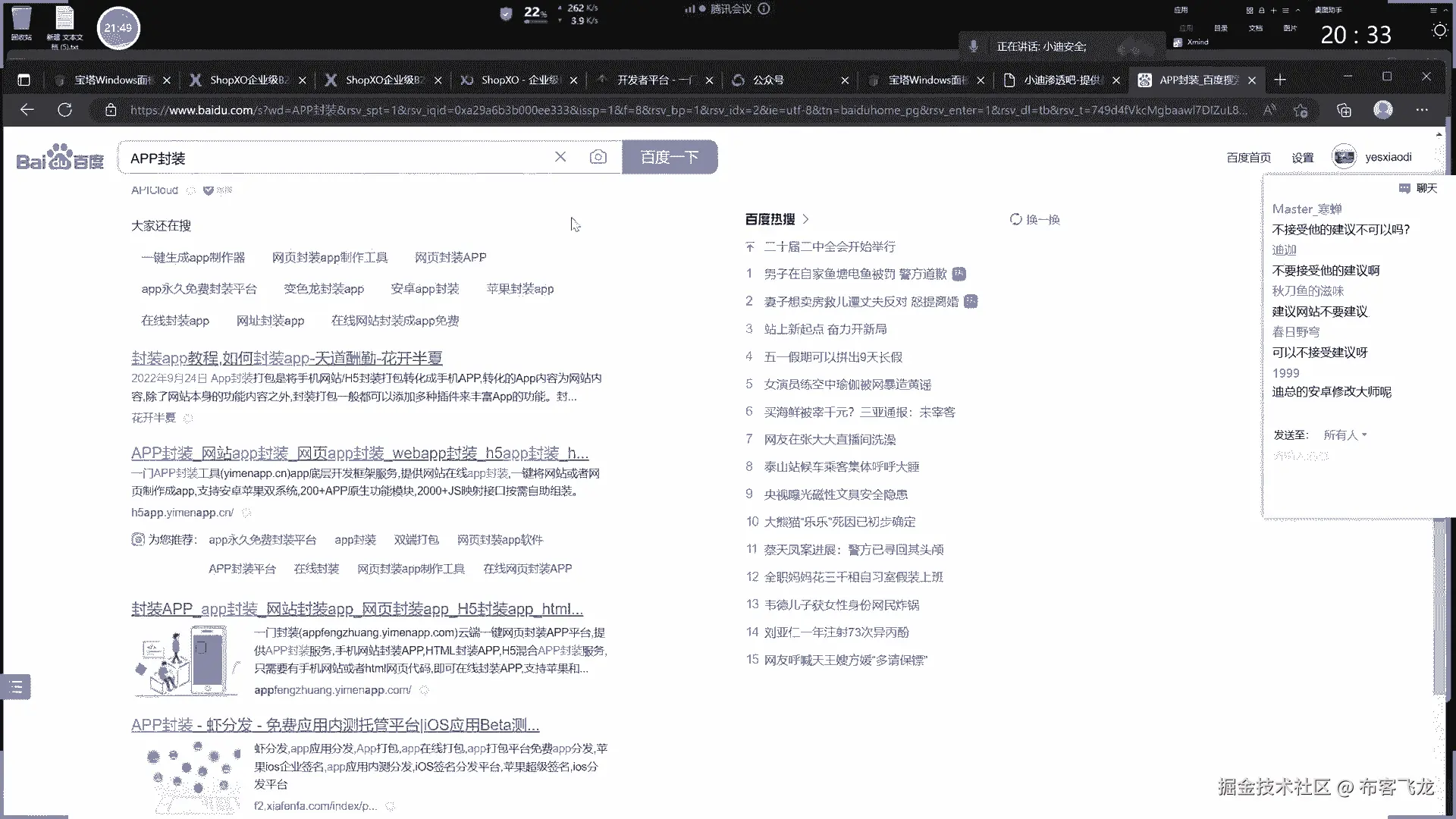Click the 百度一下 search button
The width and height of the screenshot is (1456, 819).
669,157
